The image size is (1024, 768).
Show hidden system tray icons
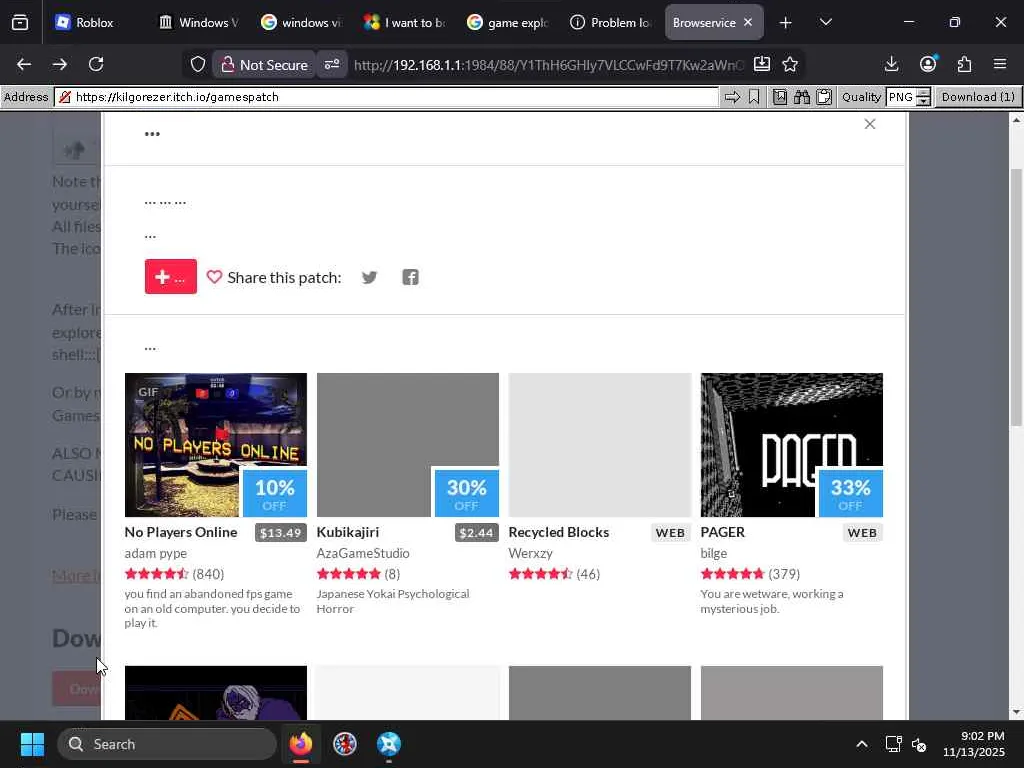point(862,744)
